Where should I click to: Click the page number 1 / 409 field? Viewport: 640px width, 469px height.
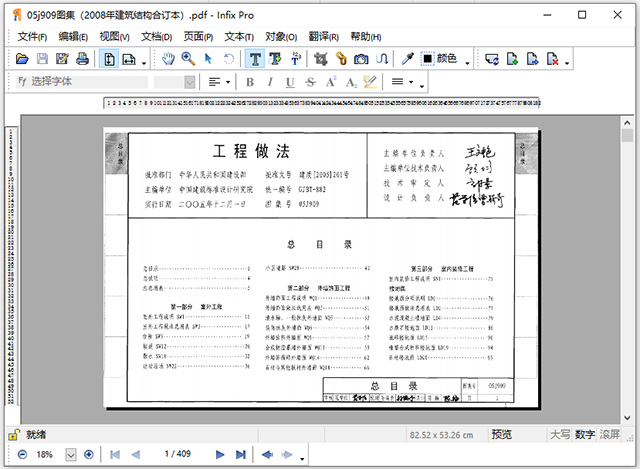pyautogui.click(x=178, y=454)
